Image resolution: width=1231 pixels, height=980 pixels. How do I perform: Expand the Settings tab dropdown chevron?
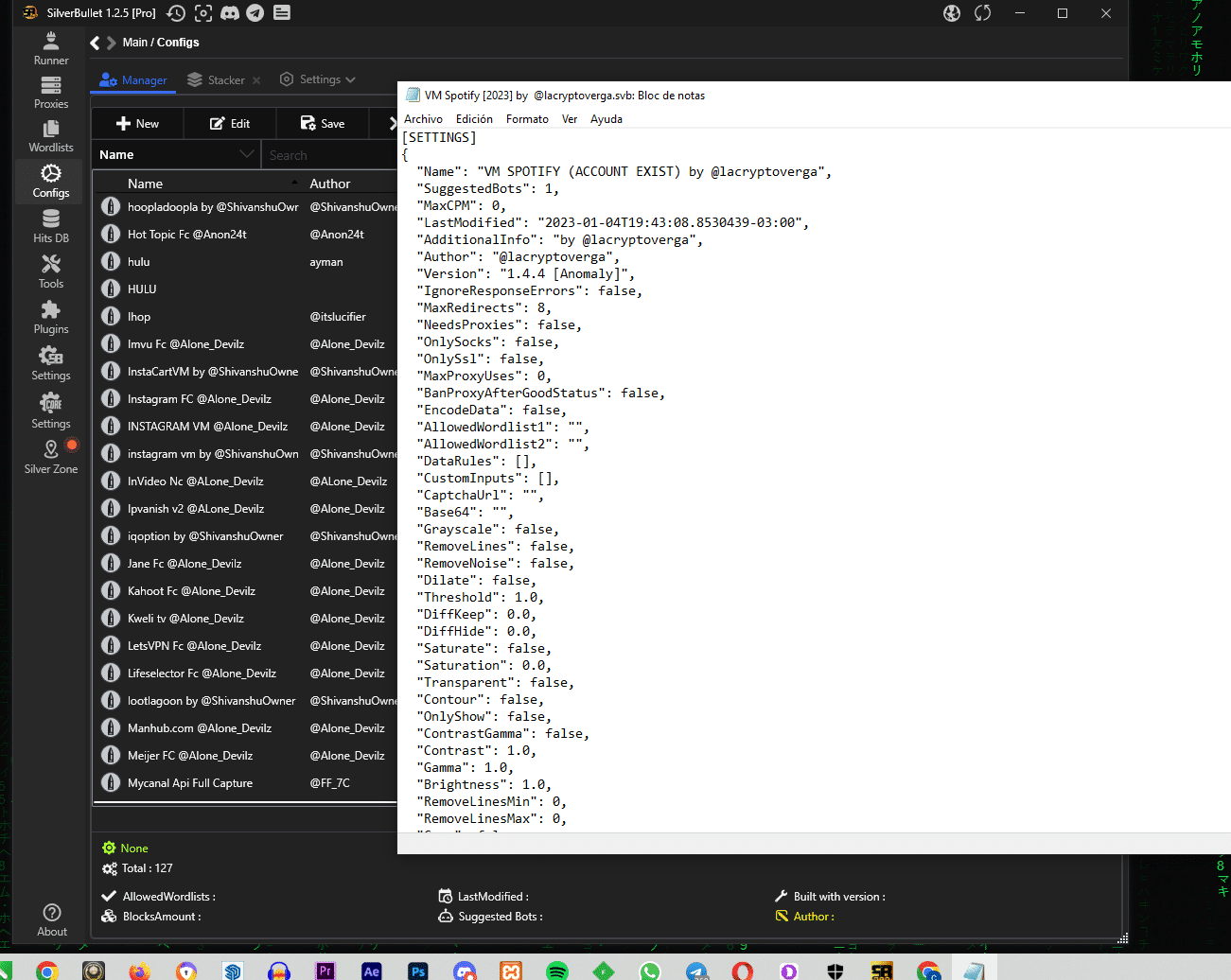(351, 80)
